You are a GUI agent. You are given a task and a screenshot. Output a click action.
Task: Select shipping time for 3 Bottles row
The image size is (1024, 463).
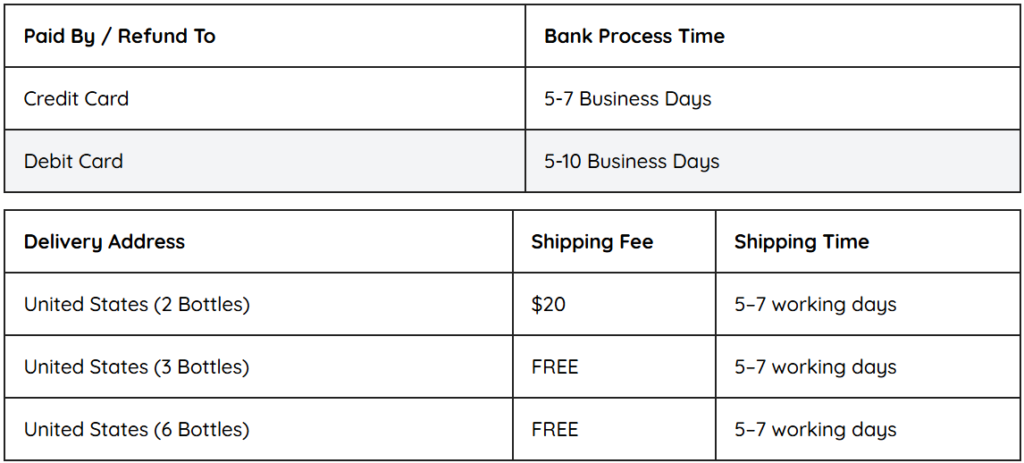tap(868, 367)
